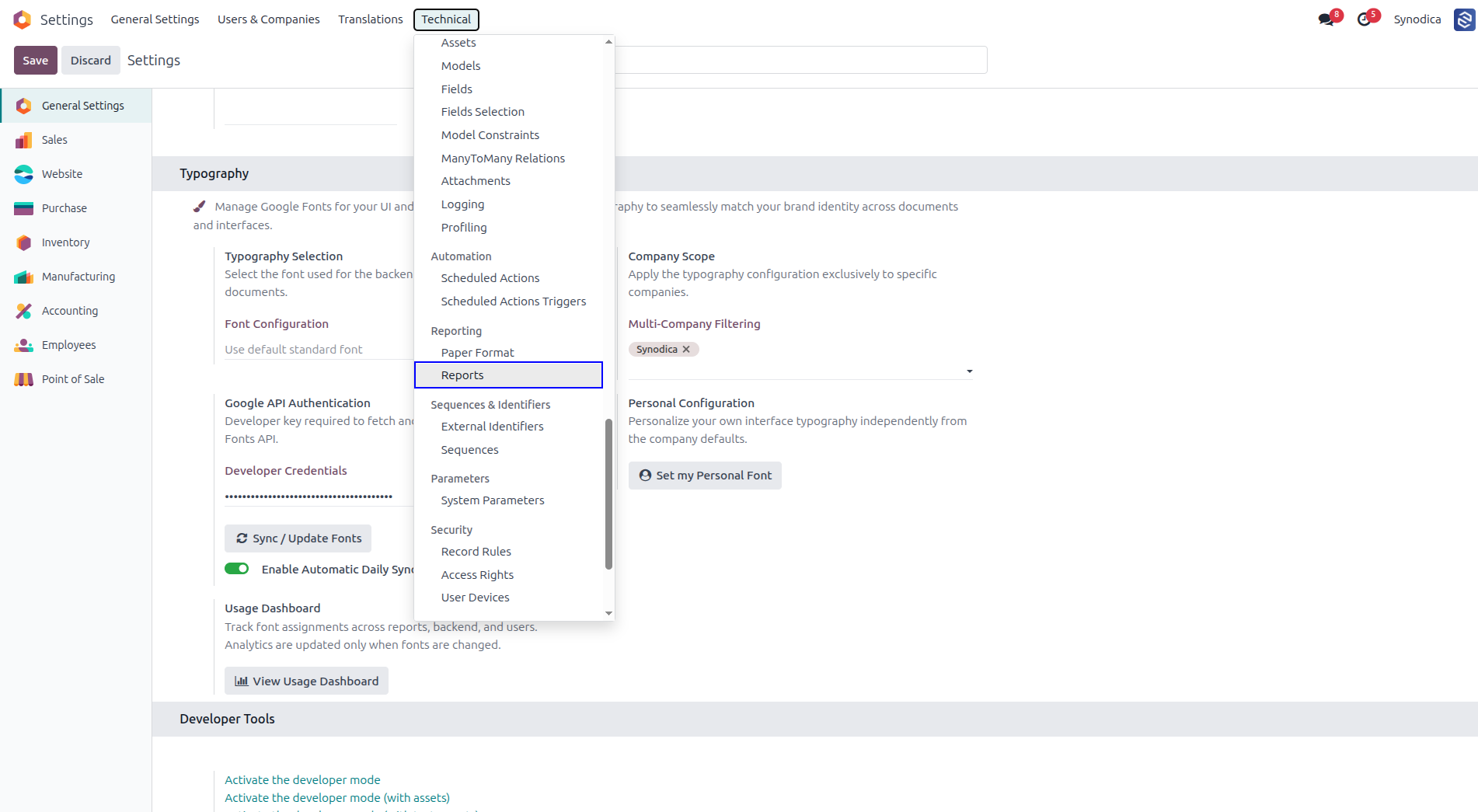Click the Font Configuration input field
Screen dimensions: 1478x812
(319, 350)
